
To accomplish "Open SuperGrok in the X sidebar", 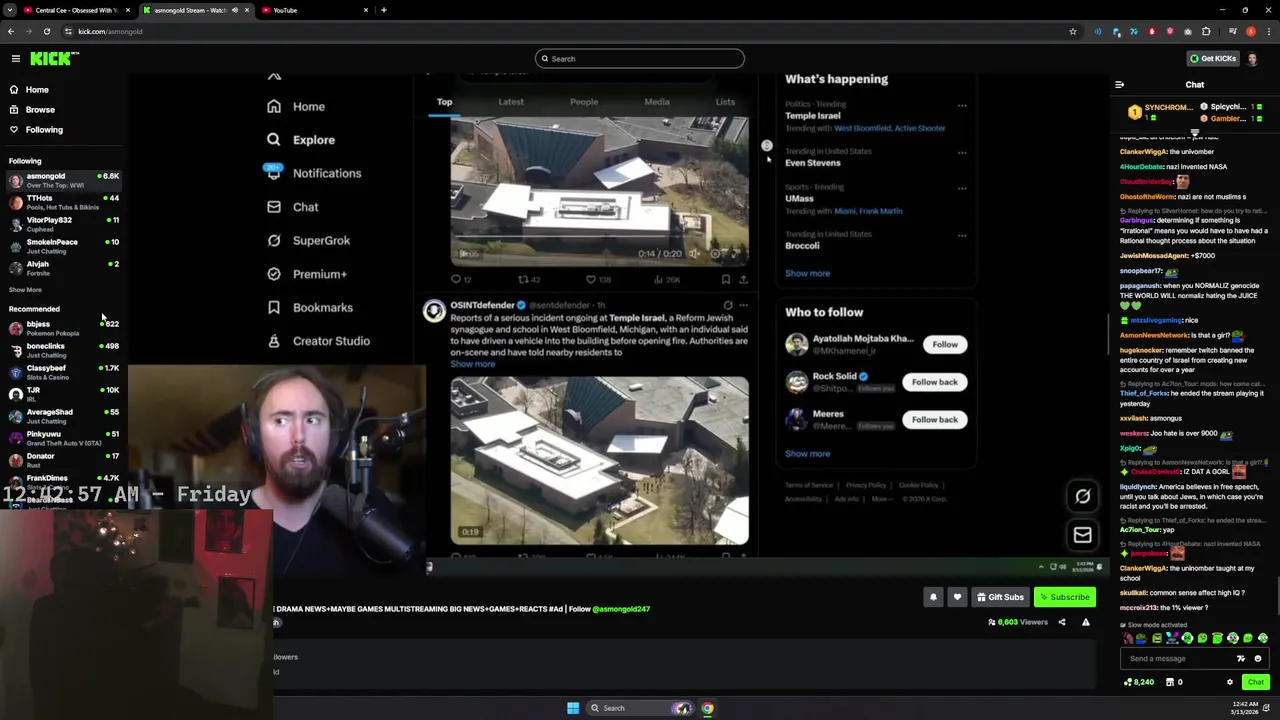I will point(309,241).
